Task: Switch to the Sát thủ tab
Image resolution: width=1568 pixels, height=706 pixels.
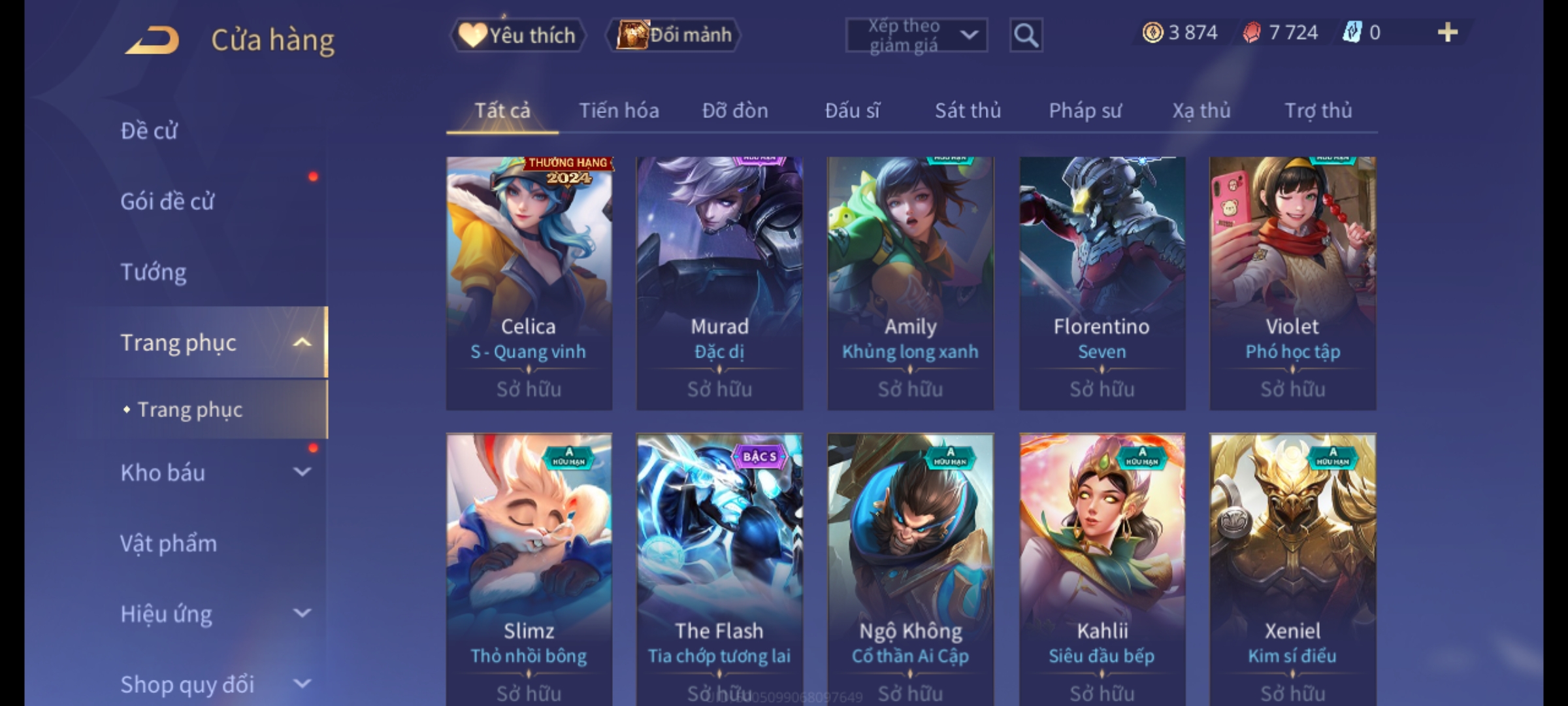Action: coord(968,110)
